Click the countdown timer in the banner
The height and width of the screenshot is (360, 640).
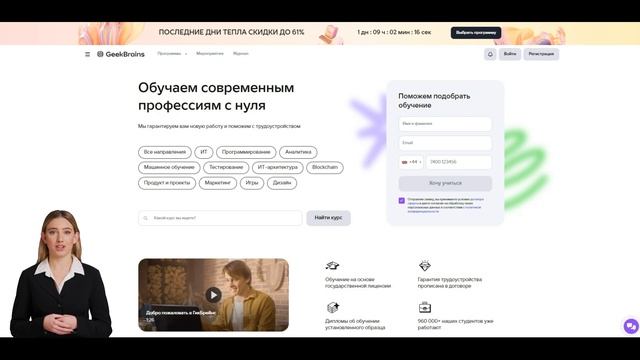[394, 32]
